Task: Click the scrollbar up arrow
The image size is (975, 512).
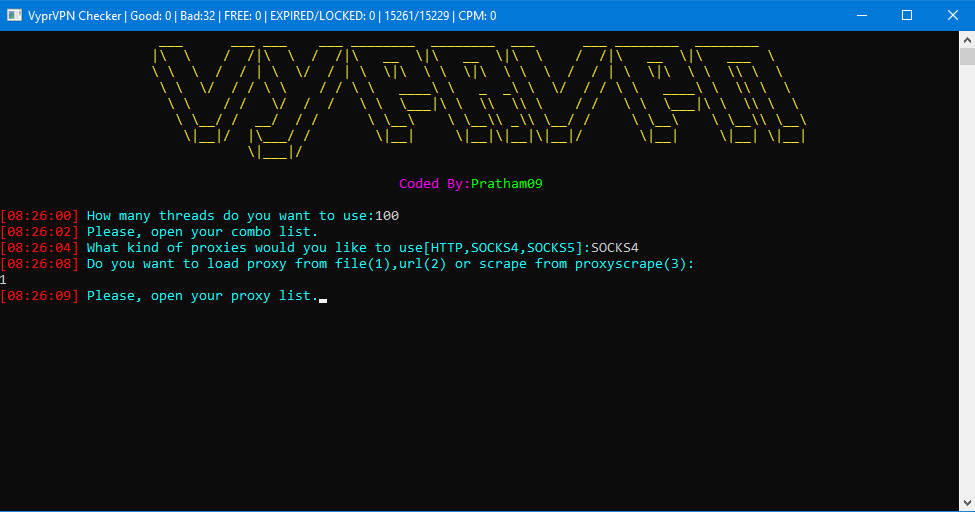Action: click(967, 40)
